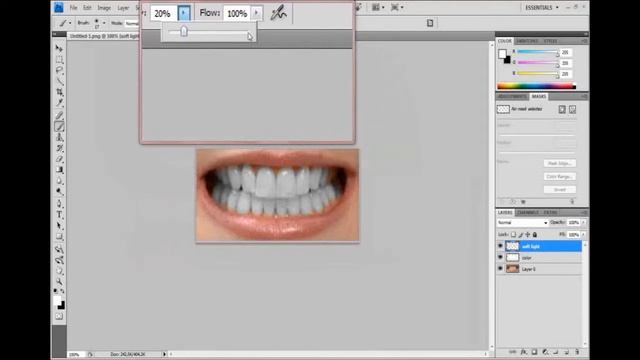The height and width of the screenshot is (360, 640).
Task: Click the foreground color swatch in Color panel
Action: tap(502, 54)
